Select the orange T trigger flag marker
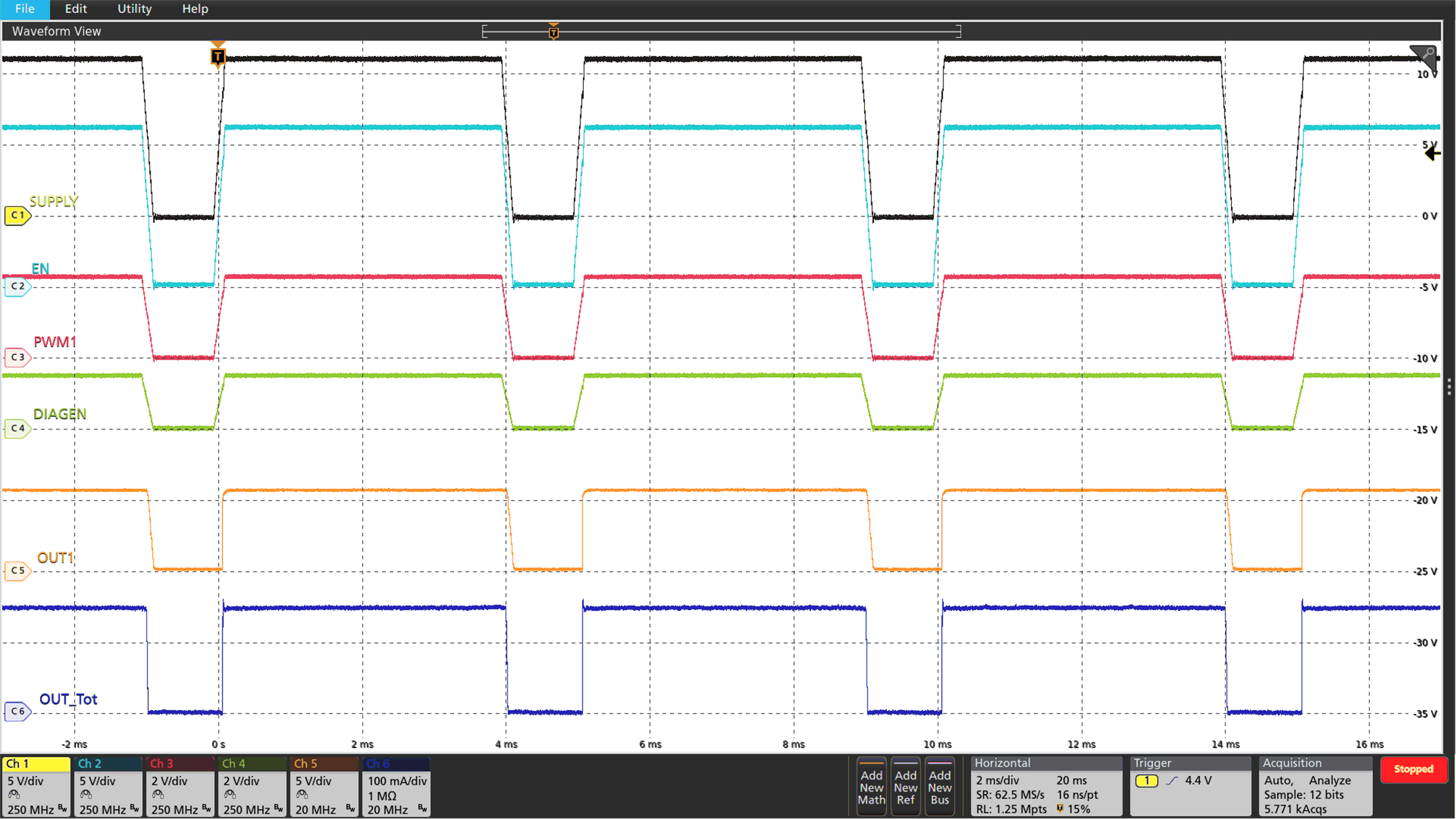 (218, 57)
